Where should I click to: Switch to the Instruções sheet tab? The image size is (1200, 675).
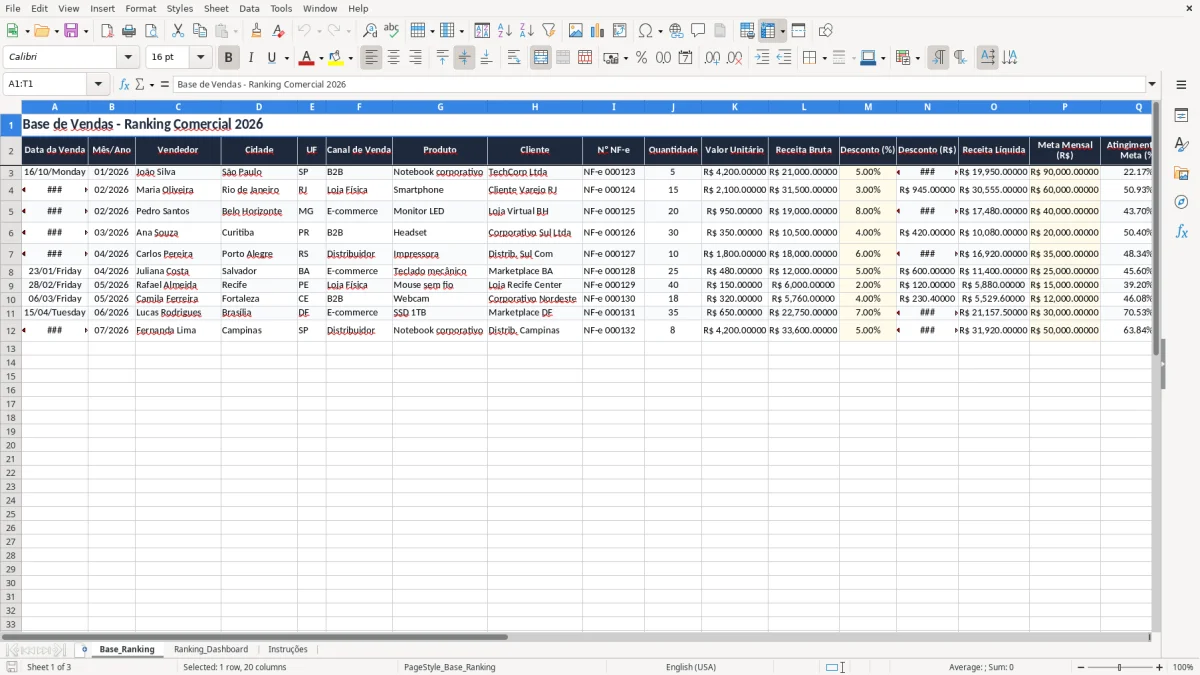288,649
